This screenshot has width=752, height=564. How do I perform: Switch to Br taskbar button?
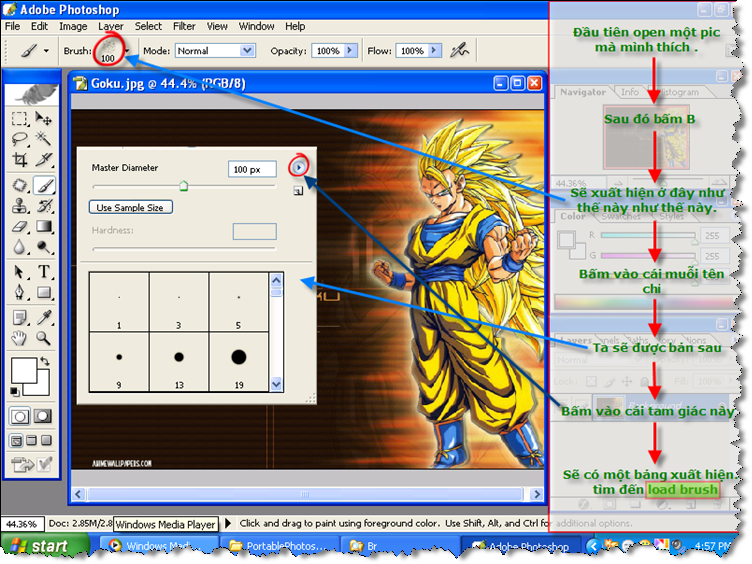pyautogui.click(x=400, y=546)
